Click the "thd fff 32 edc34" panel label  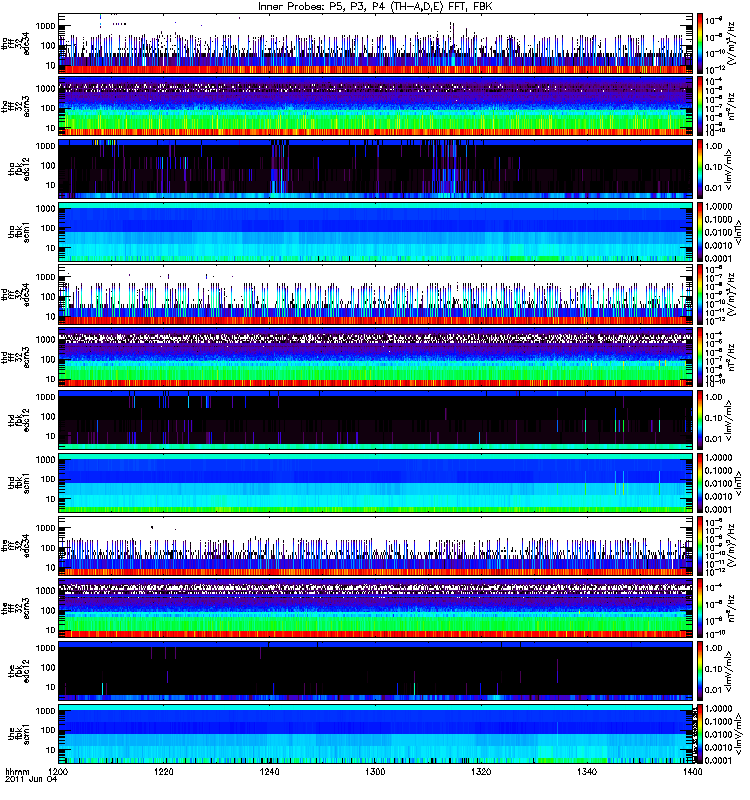click(x=15, y=295)
